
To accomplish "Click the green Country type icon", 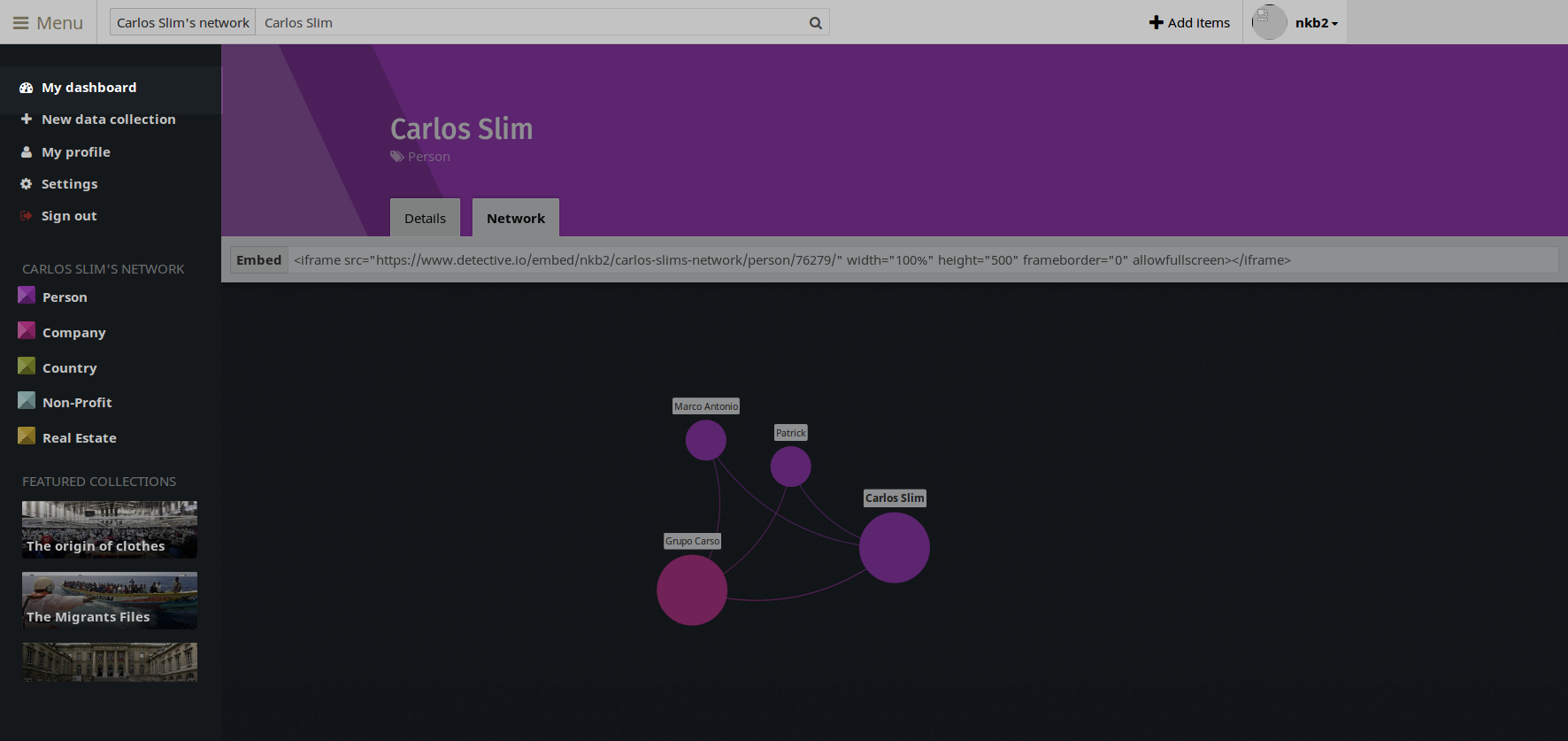I will tap(27, 366).
